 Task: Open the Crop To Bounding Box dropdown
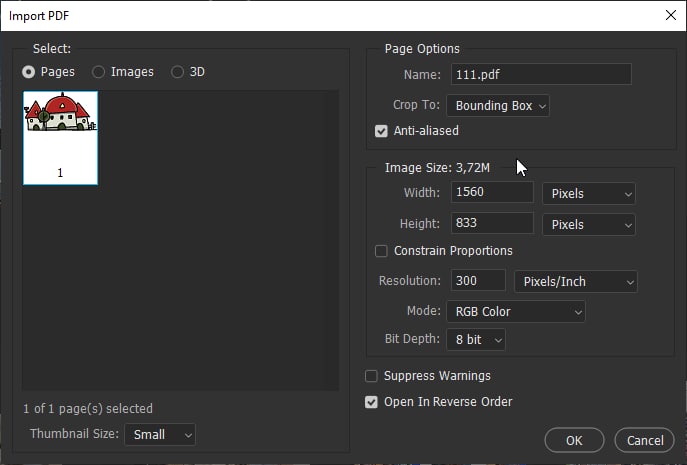(498, 106)
